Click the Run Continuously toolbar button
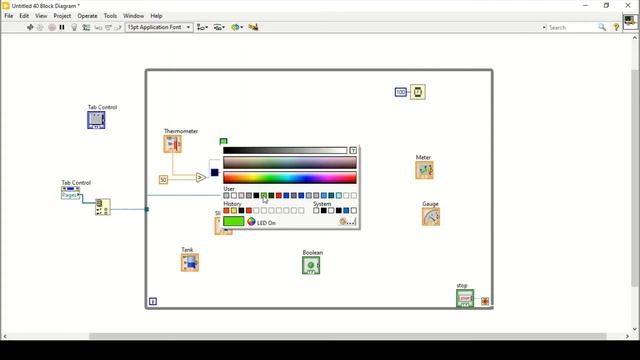 click(x=40, y=27)
